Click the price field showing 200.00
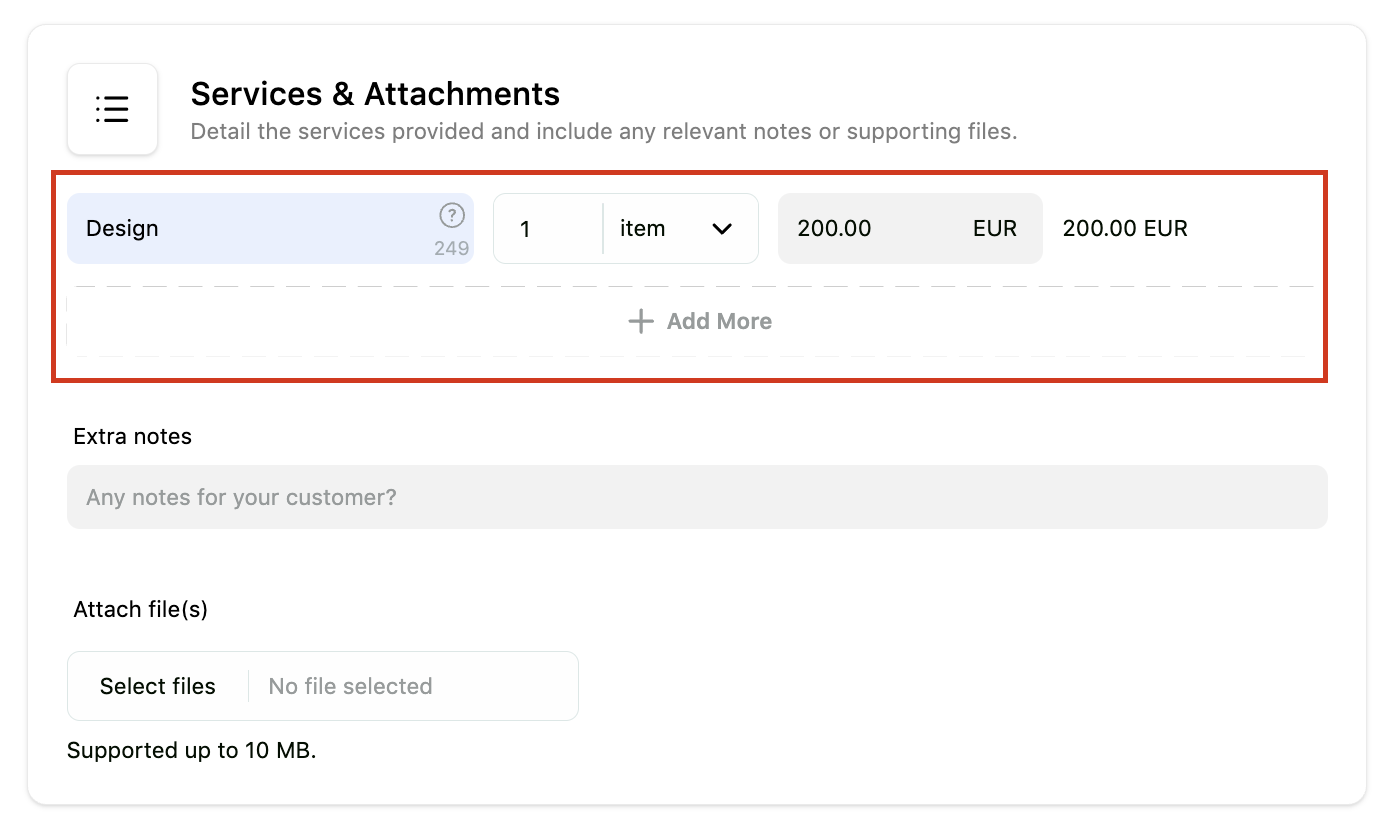The height and width of the screenshot is (824, 1382). (x=910, y=229)
